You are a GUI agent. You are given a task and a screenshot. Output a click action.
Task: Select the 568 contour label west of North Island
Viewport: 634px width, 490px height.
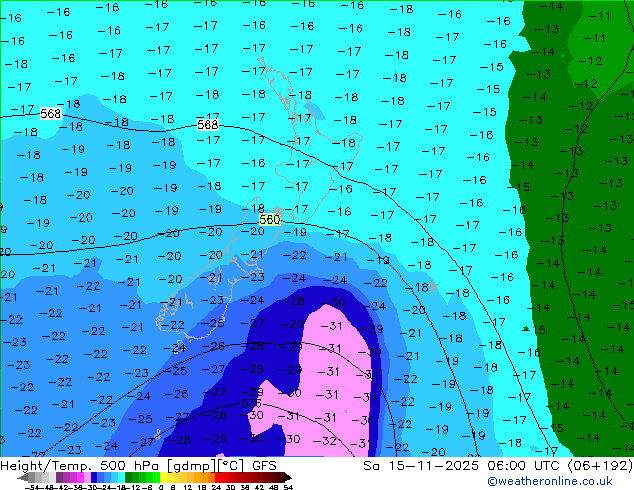tap(208, 125)
